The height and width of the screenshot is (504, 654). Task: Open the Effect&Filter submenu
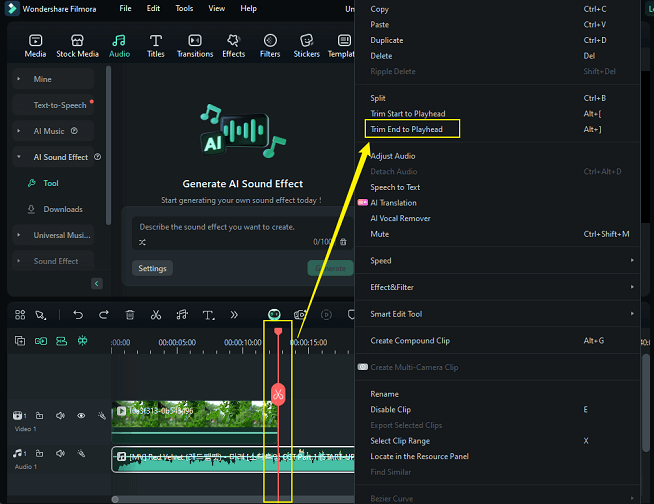point(498,287)
